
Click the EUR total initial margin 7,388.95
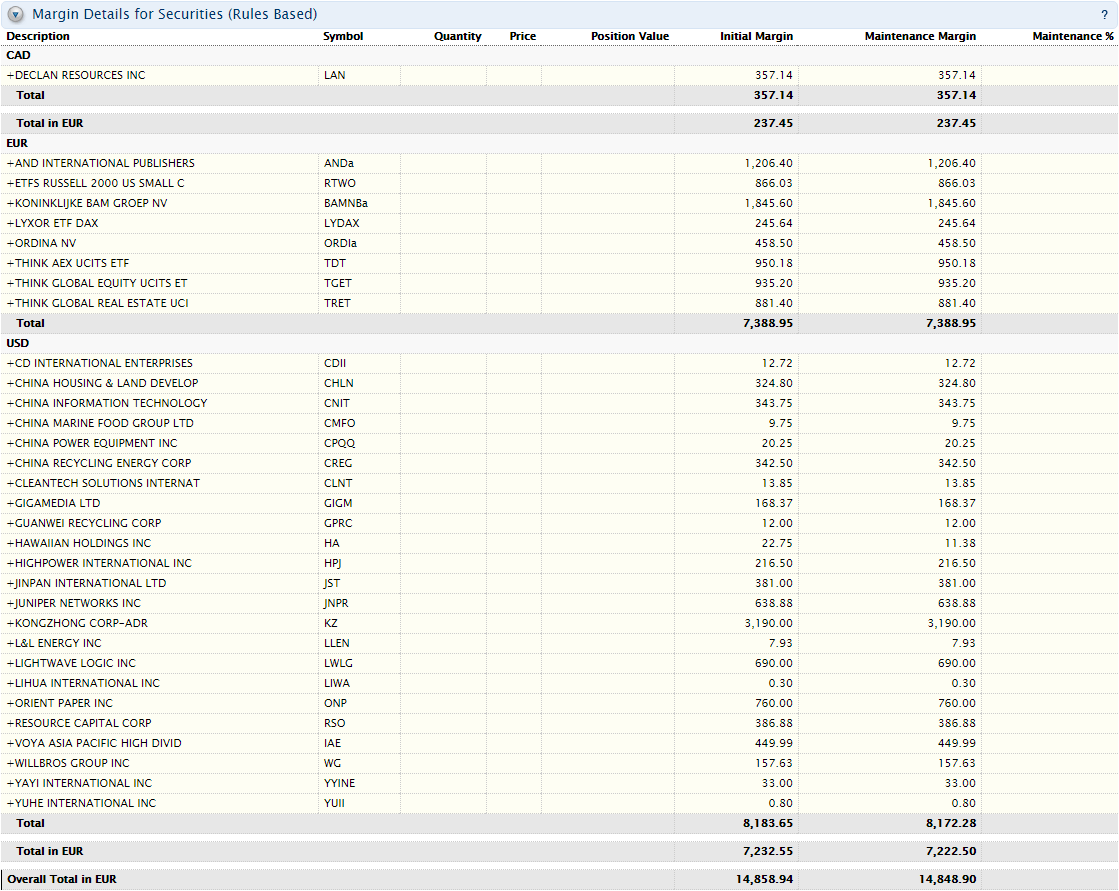(x=768, y=323)
